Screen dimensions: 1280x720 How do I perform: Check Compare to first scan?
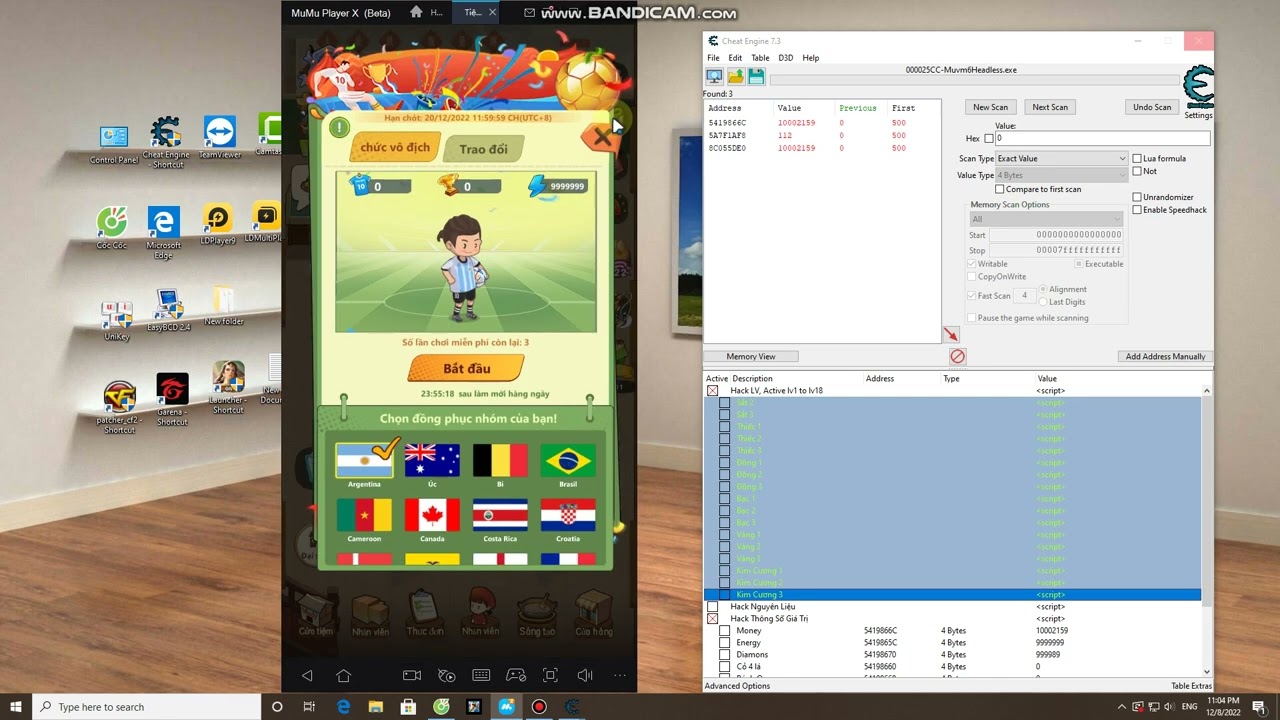coord(999,189)
